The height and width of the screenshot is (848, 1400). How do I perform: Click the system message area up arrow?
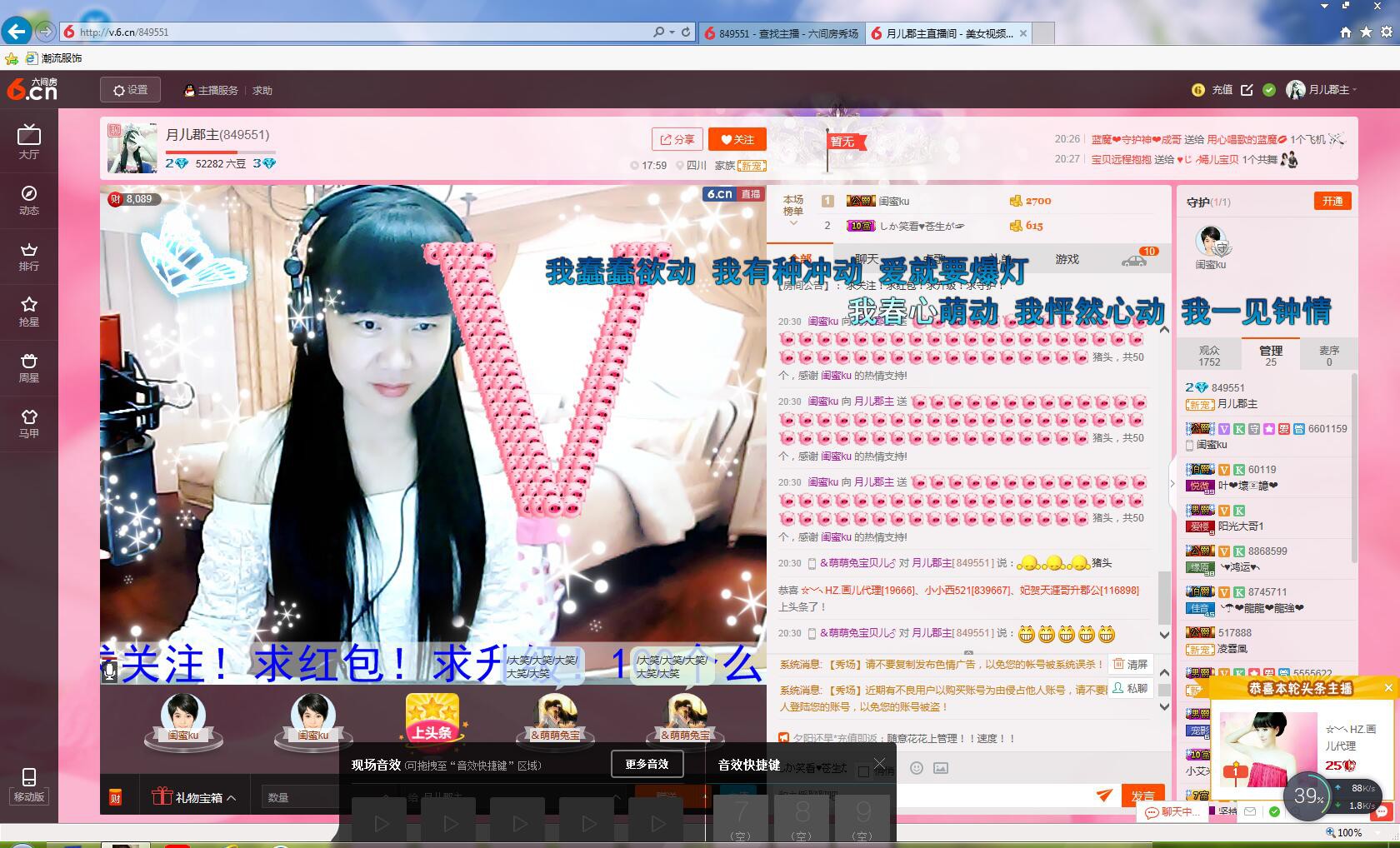click(1164, 672)
